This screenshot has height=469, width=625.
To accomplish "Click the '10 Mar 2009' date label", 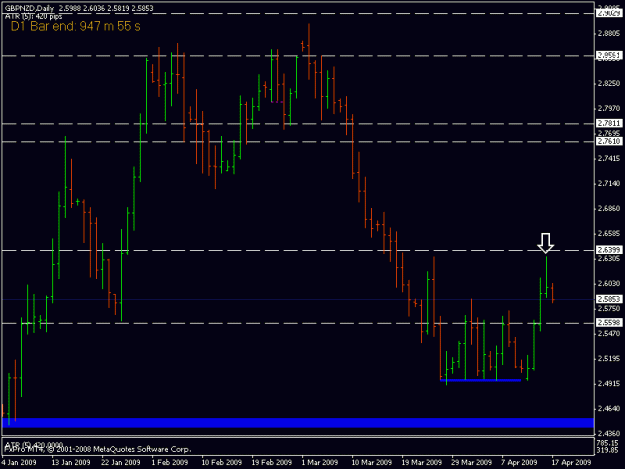I will [372, 462].
